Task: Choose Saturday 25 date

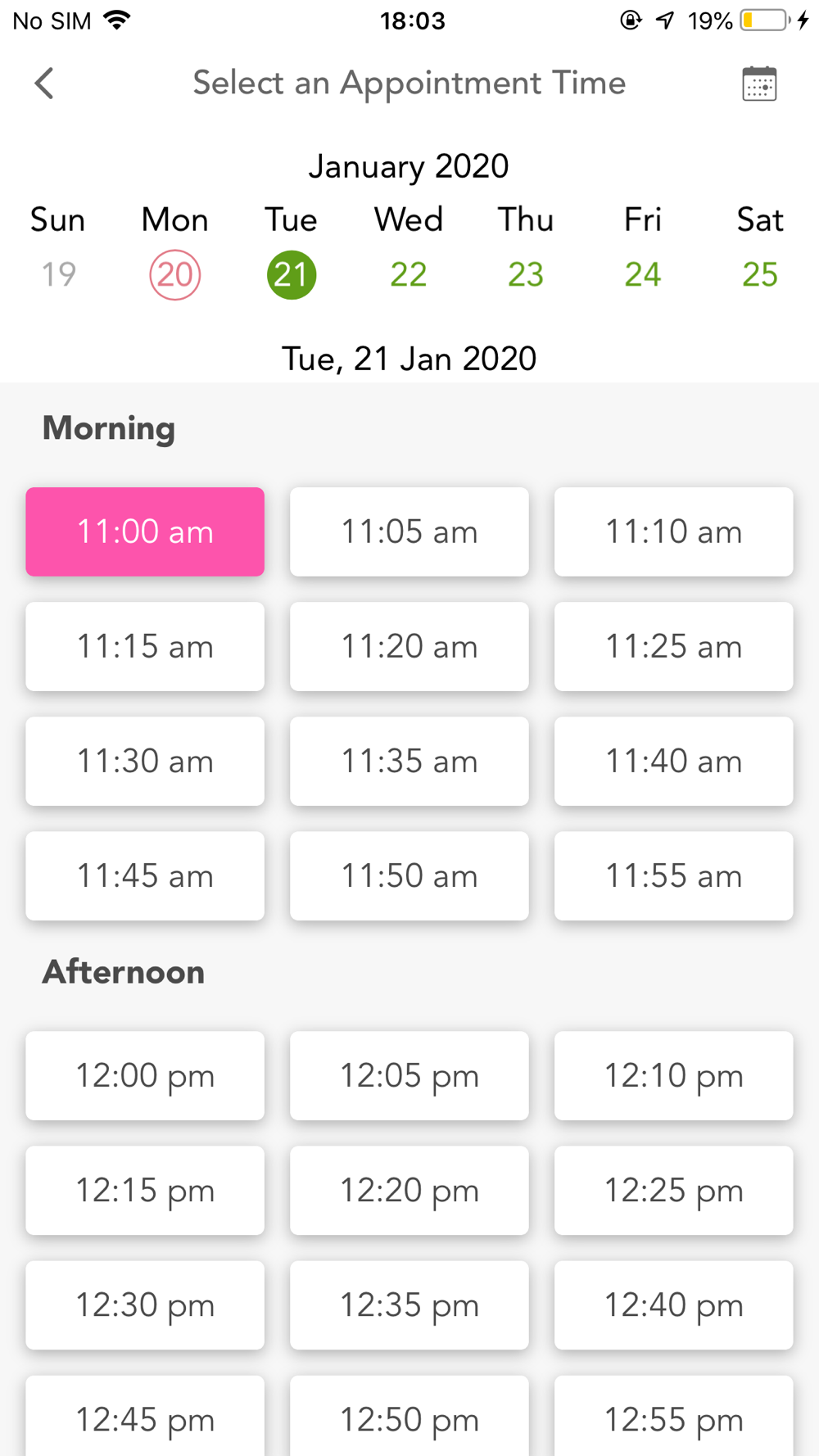Action: click(x=760, y=274)
